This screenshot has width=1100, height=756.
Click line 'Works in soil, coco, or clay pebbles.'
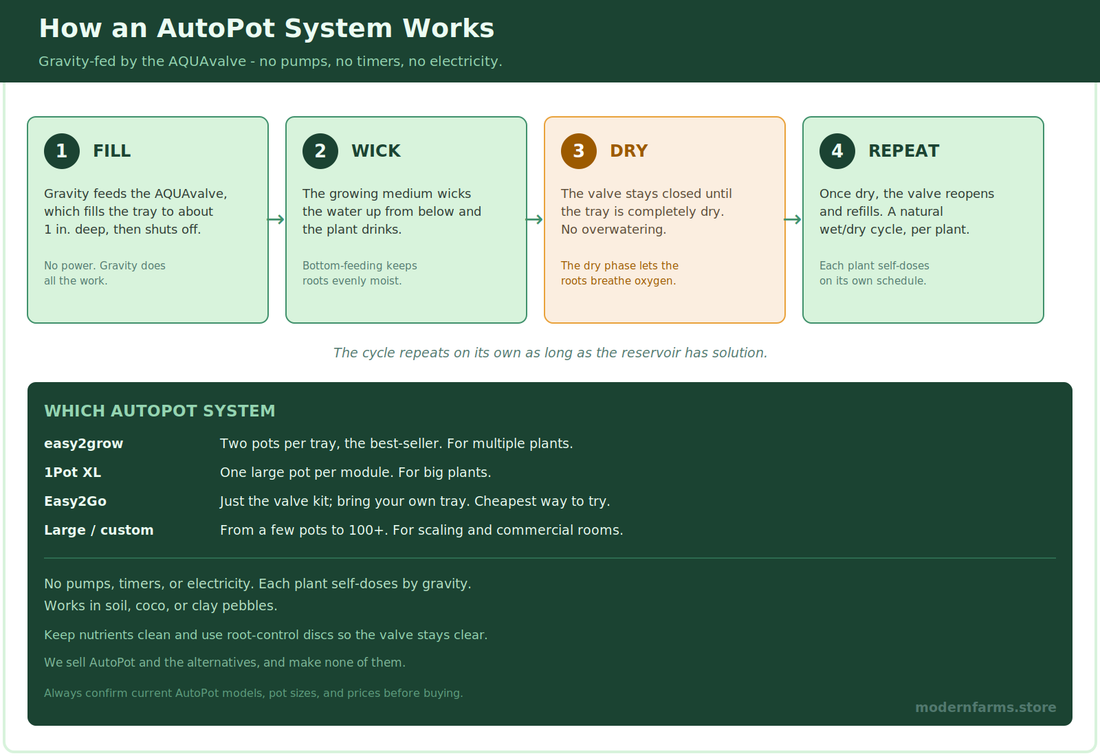161,605
